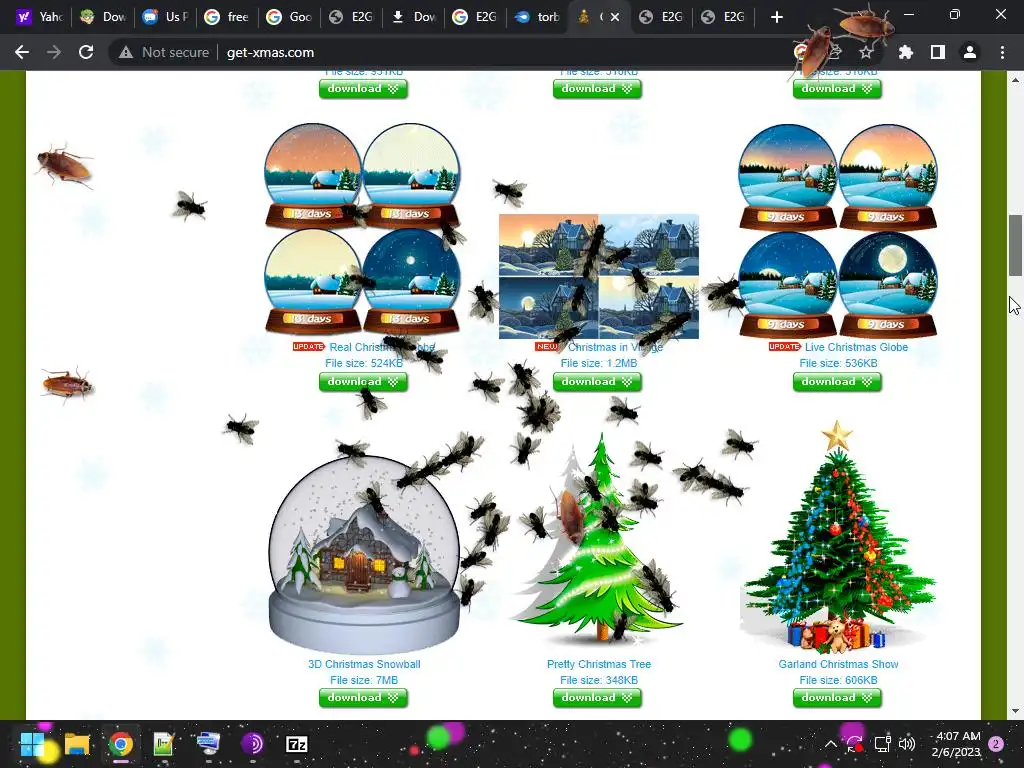The height and width of the screenshot is (768, 1024).
Task: Switch to the Dow tab with download arrow icon
Action: pos(413,17)
